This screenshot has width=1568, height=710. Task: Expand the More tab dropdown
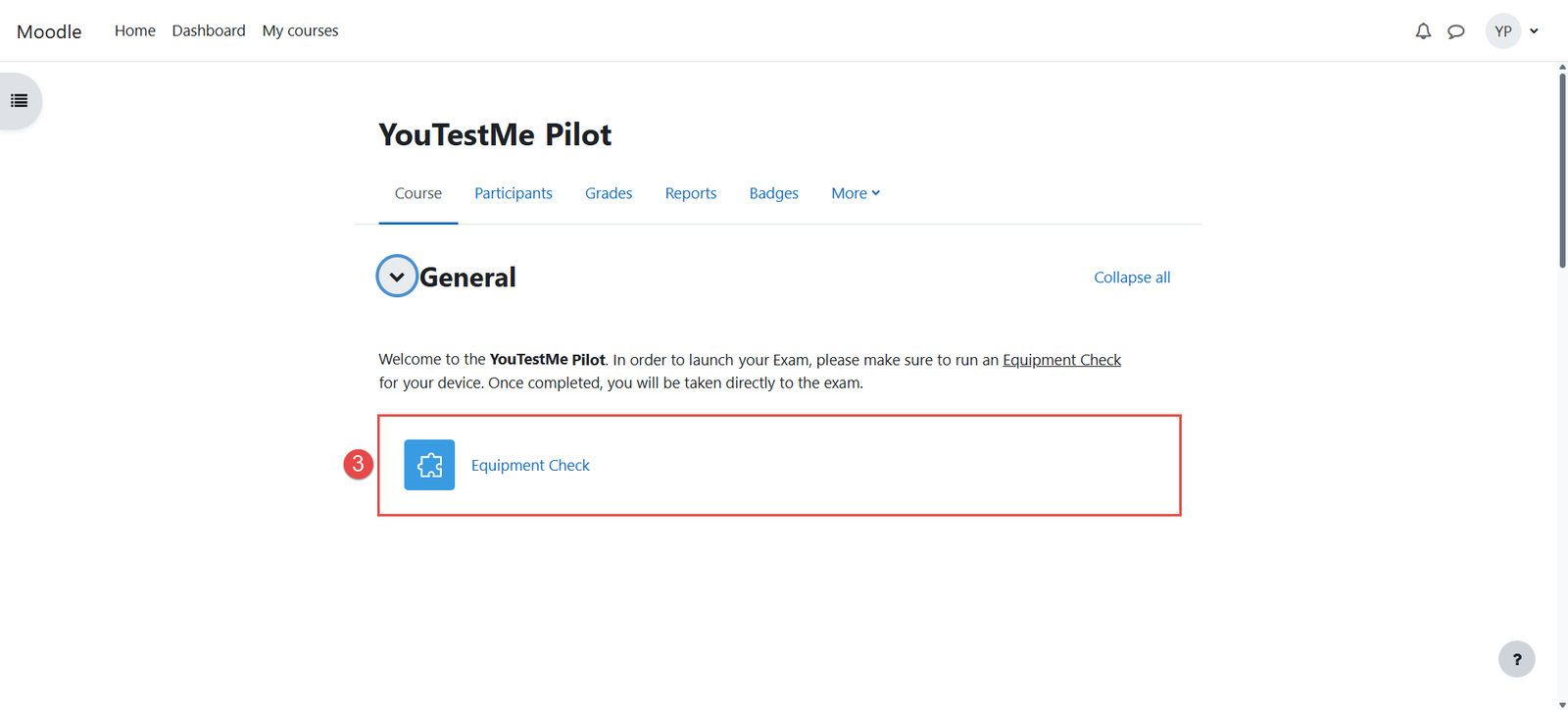(856, 193)
